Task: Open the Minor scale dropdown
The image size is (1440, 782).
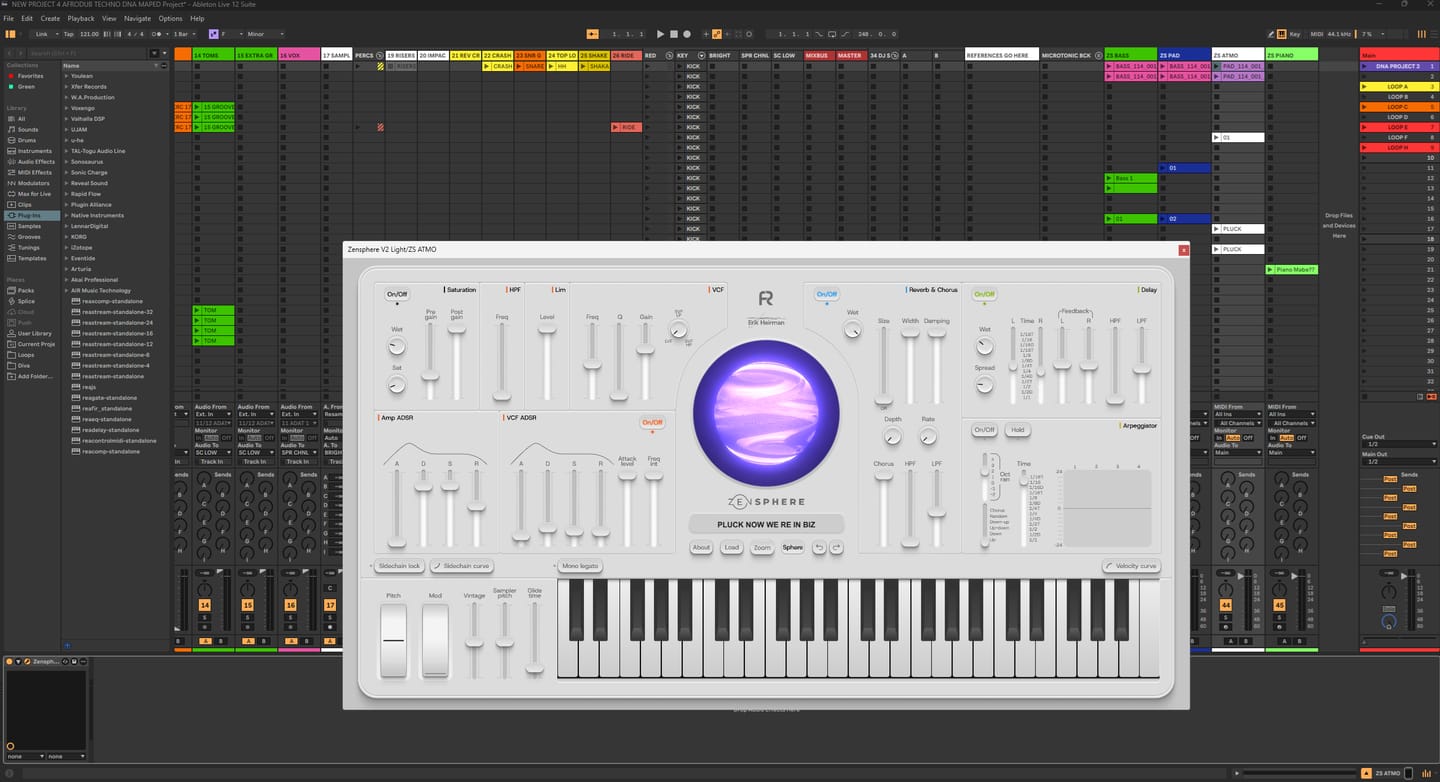Action: 264,34
